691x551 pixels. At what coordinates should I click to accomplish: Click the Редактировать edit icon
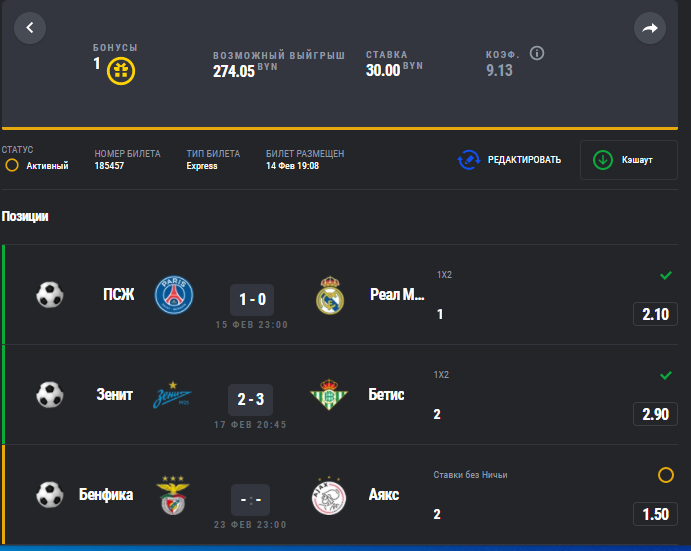point(468,160)
